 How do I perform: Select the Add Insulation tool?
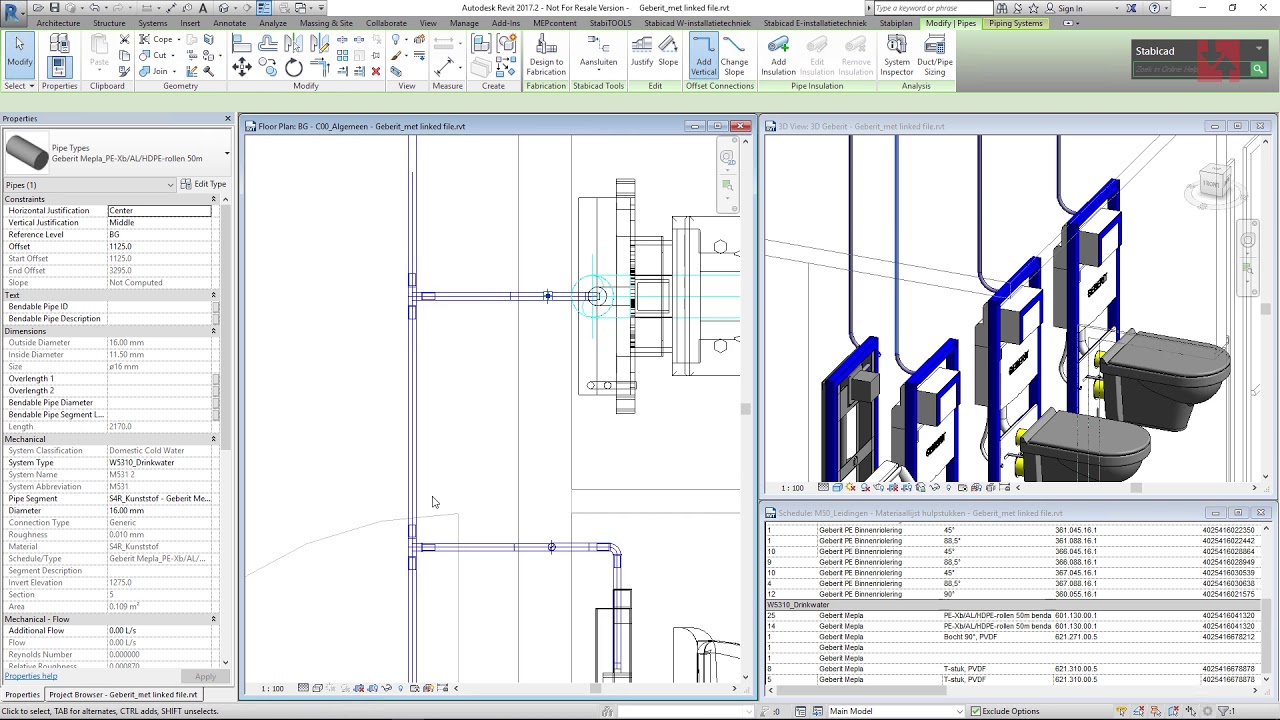(x=778, y=56)
